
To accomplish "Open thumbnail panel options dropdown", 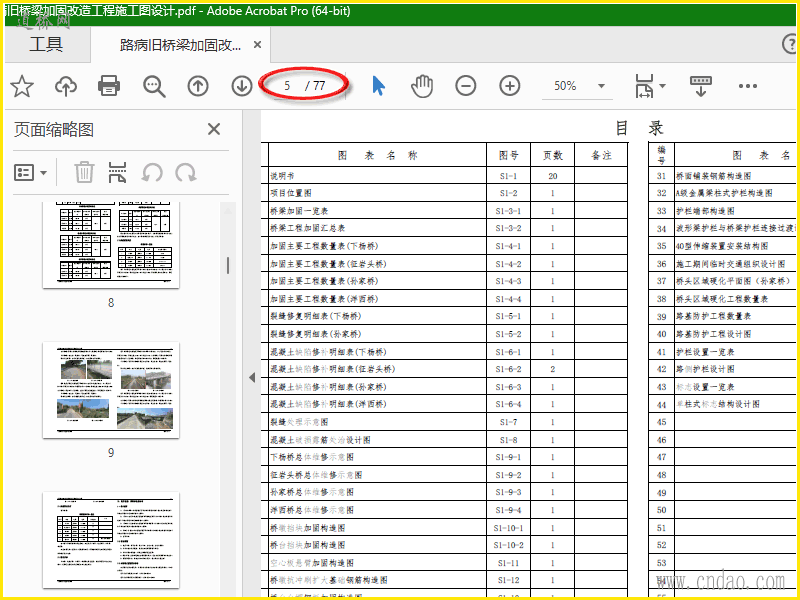I will [30, 172].
